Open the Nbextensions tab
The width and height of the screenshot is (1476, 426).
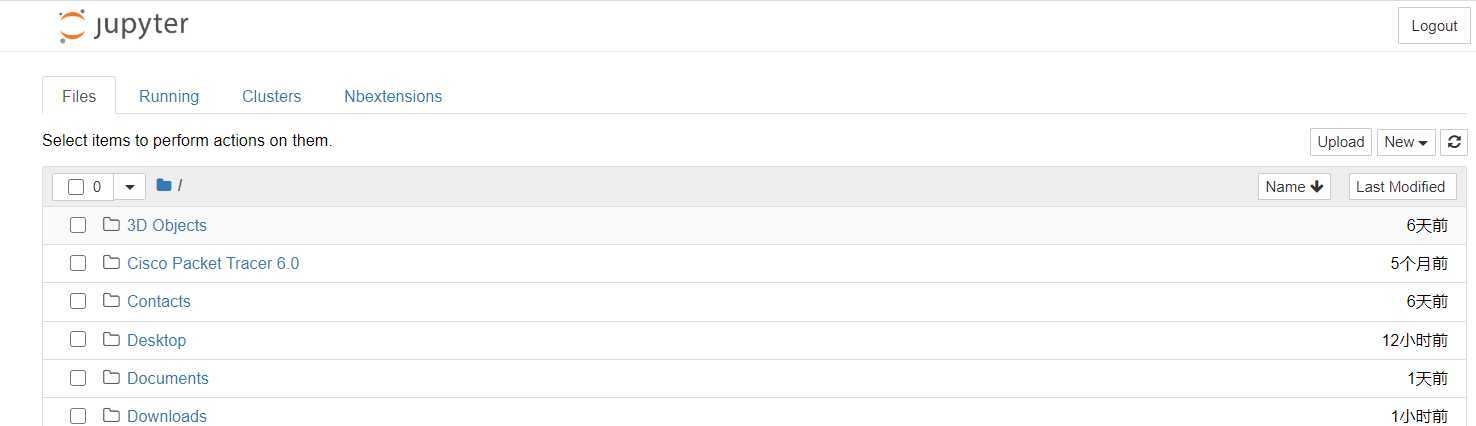click(393, 96)
